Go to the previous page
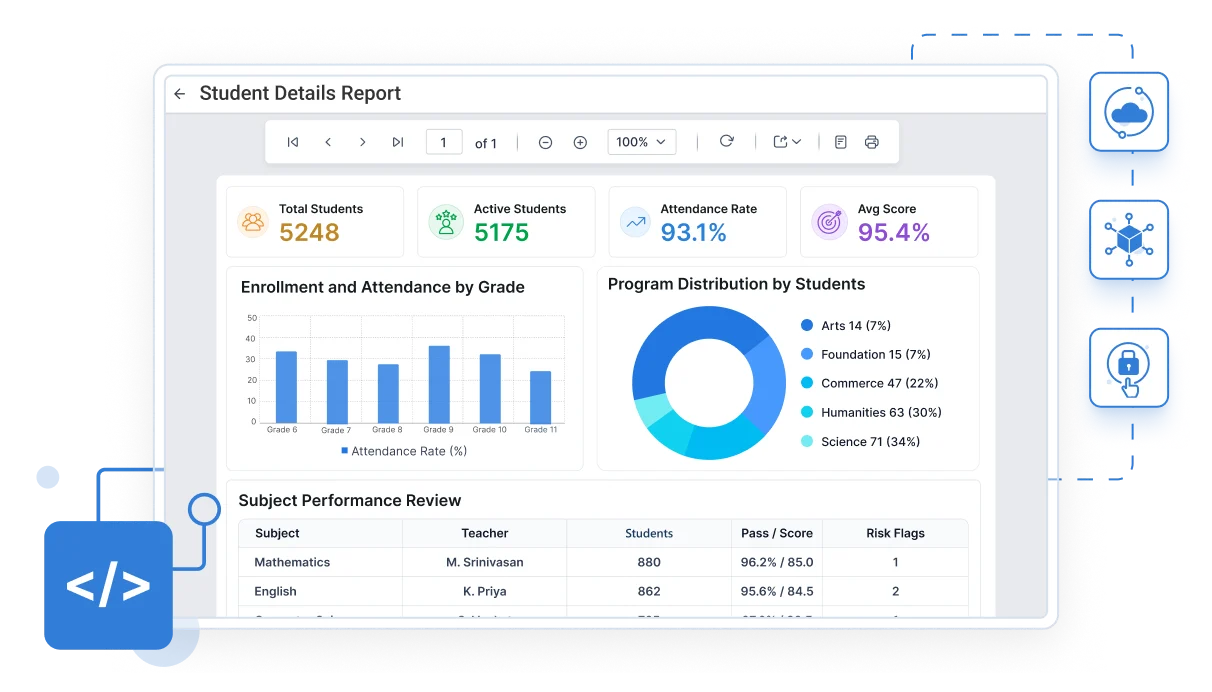1212x692 pixels. (328, 142)
